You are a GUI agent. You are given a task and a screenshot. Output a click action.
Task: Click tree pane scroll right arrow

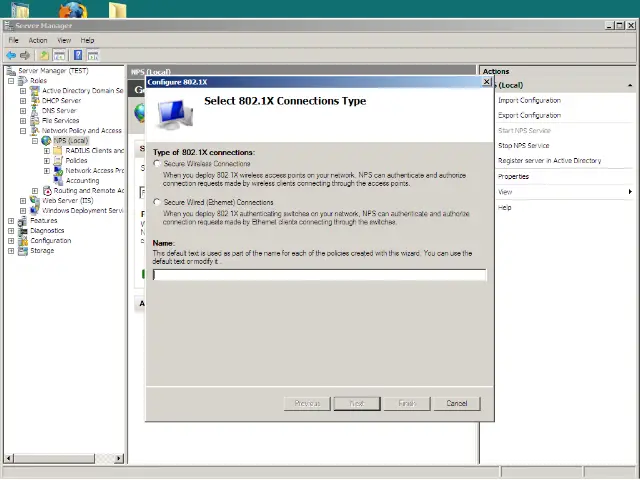pyautogui.click(x=119, y=458)
